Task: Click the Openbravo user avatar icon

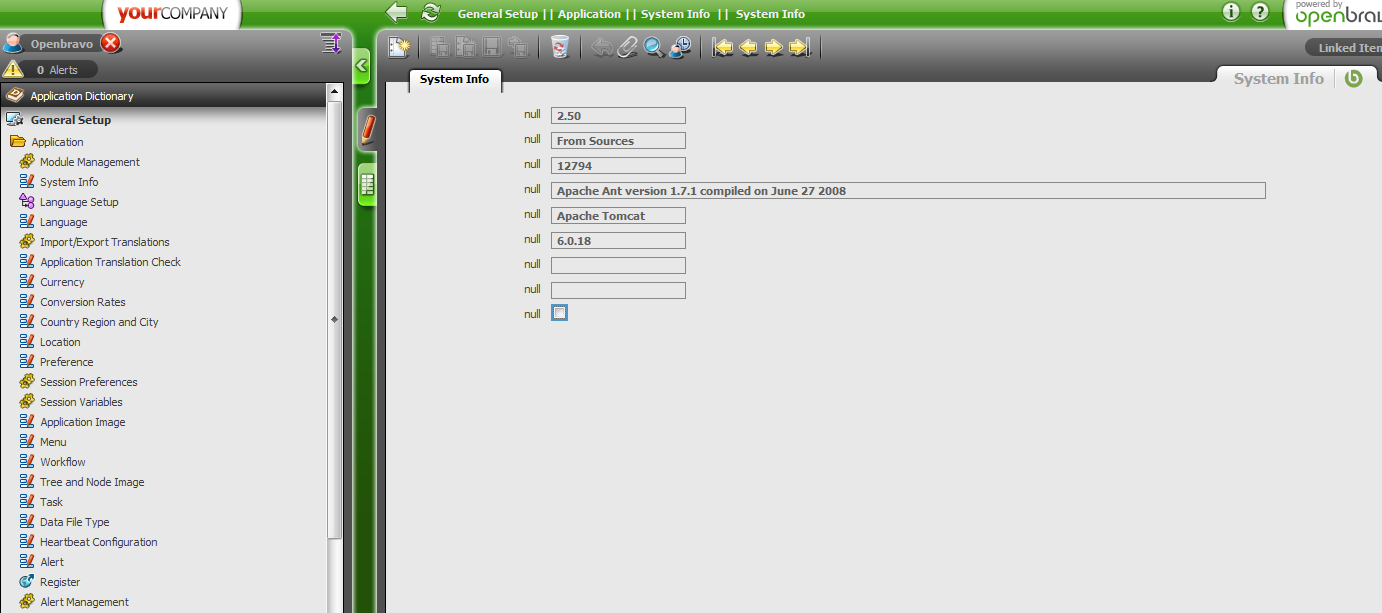Action: click(x=13, y=43)
